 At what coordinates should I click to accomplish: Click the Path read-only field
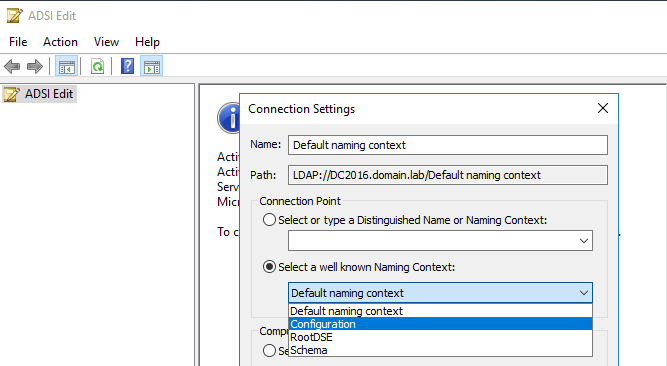pyautogui.click(x=448, y=175)
